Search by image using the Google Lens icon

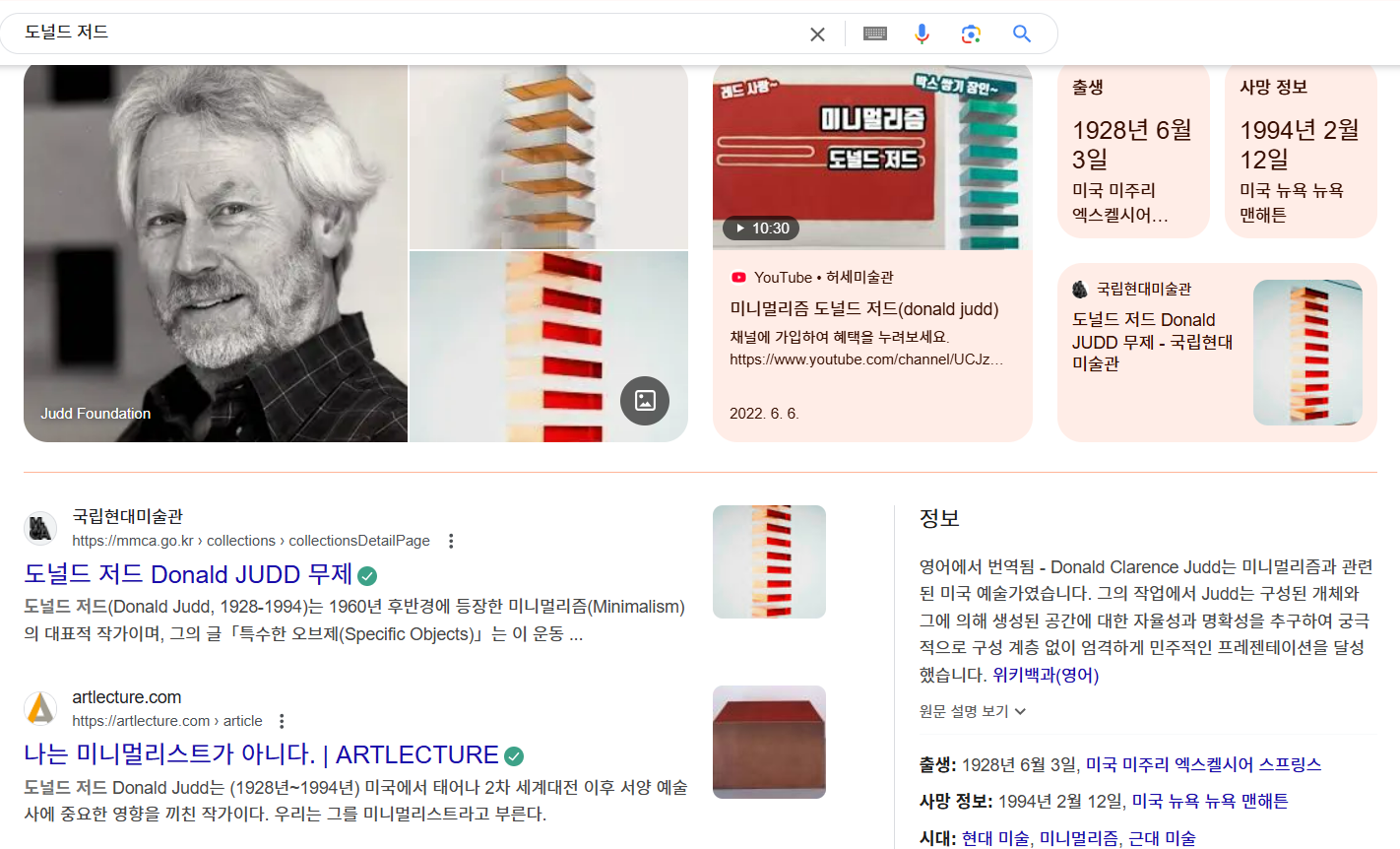(971, 33)
